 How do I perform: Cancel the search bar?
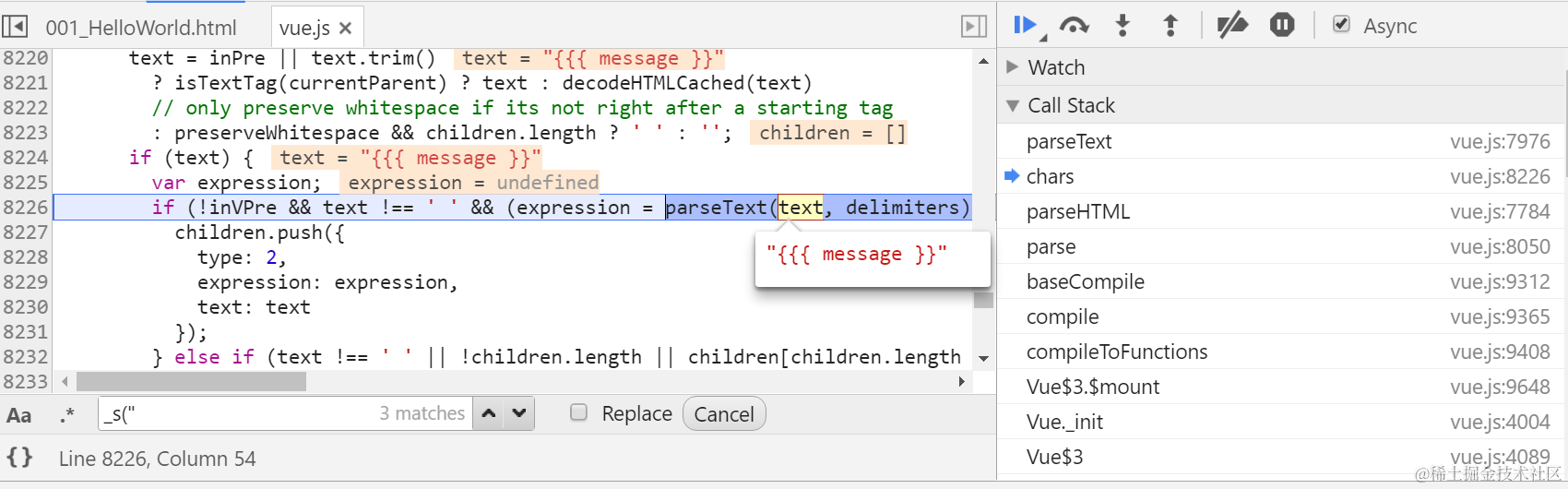tap(724, 414)
